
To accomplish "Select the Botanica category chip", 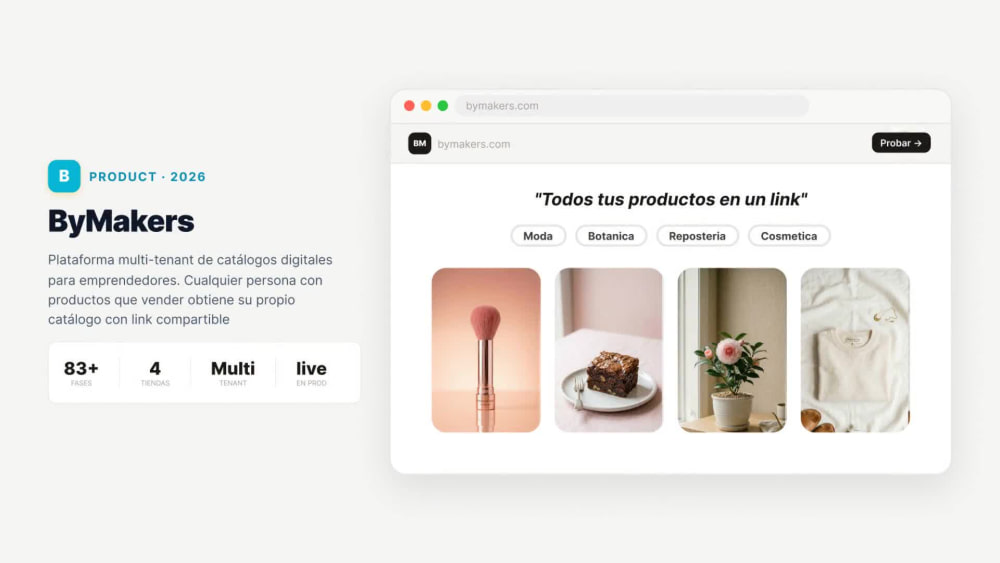I will pos(611,236).
